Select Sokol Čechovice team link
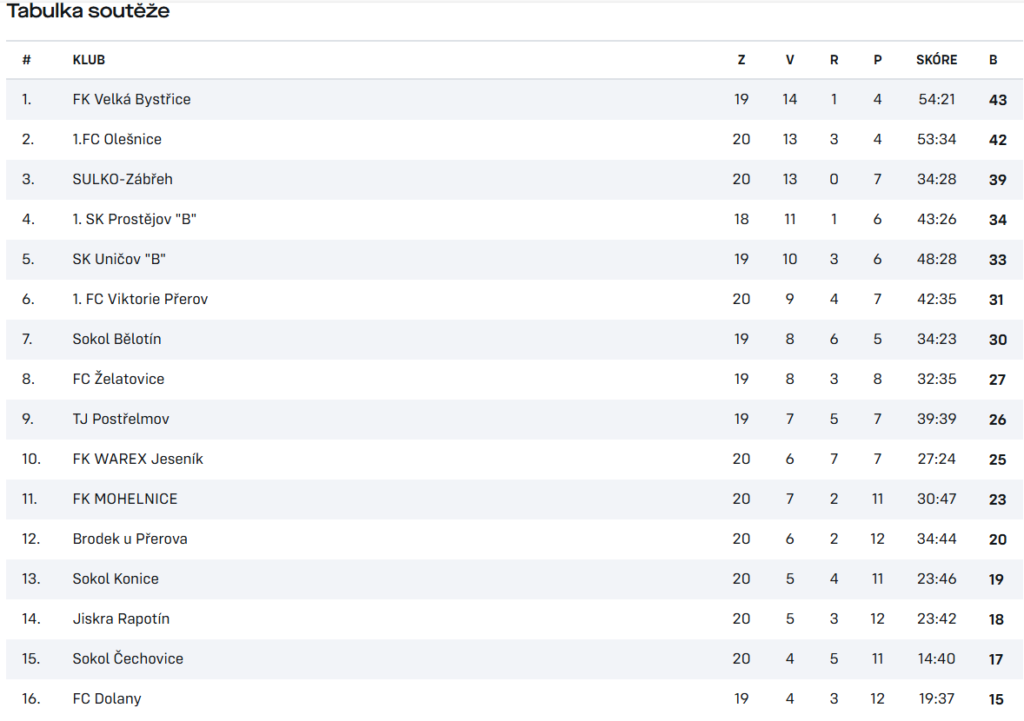1024x721 pixels. (x=128, y=658)
